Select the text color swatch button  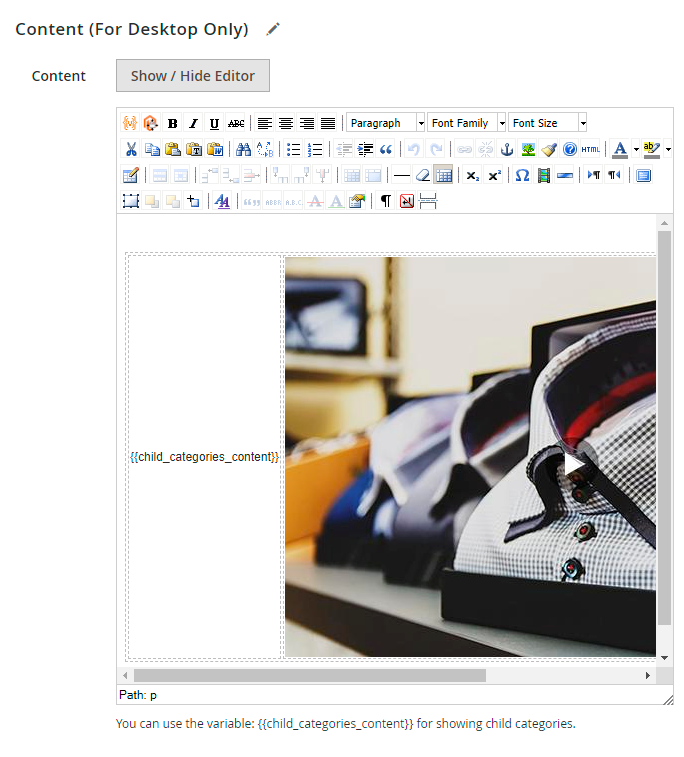click(x=620, y=150)
